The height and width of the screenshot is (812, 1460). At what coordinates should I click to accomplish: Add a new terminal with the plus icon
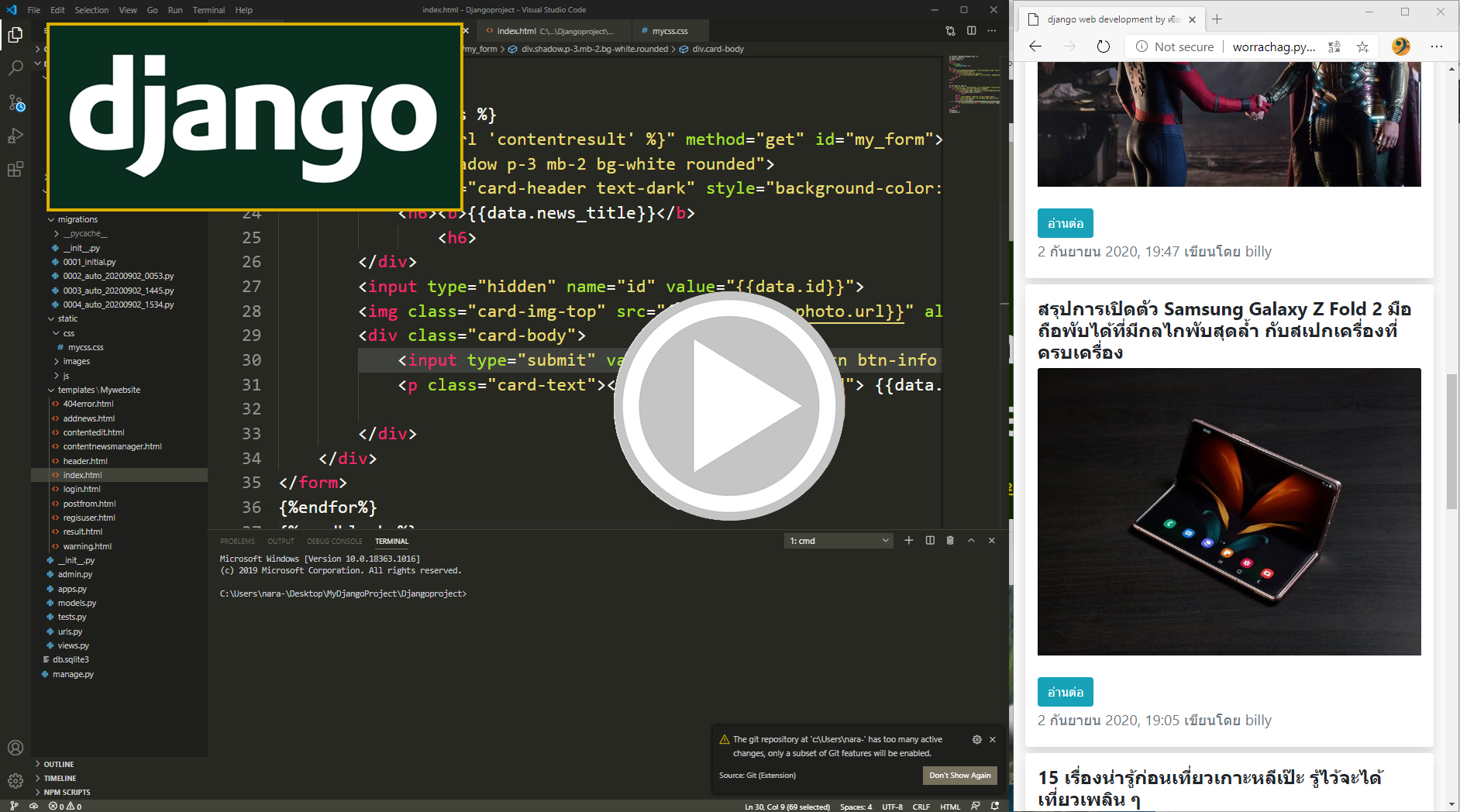coord(909,541)
